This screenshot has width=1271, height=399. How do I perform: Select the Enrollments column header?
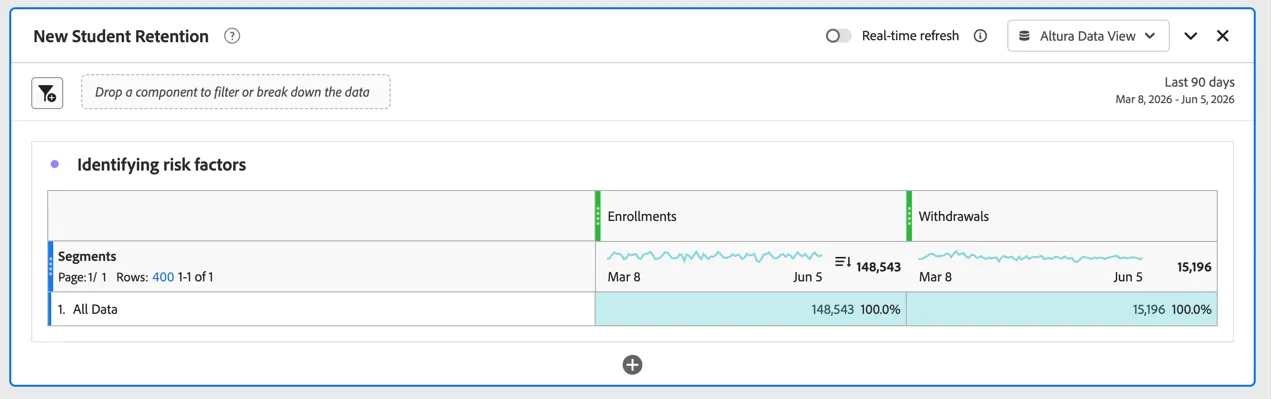(x=753, y=216)
